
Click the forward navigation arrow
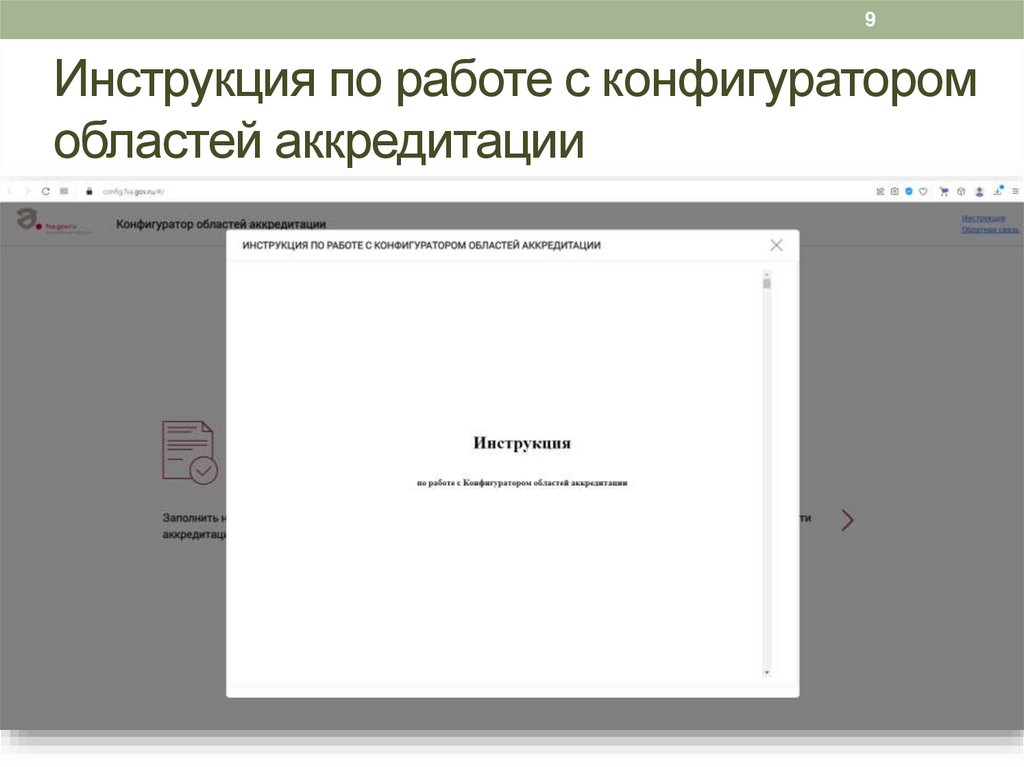(27, 190)
